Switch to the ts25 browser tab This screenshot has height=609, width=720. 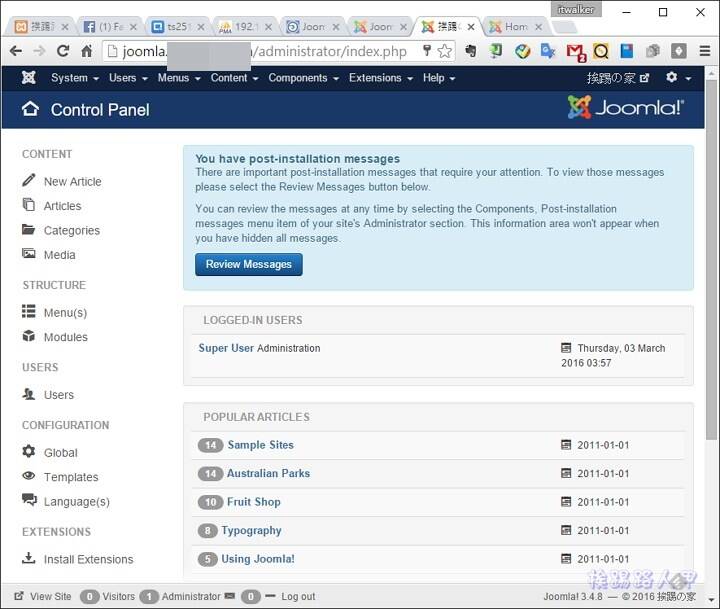click(176, 27)
